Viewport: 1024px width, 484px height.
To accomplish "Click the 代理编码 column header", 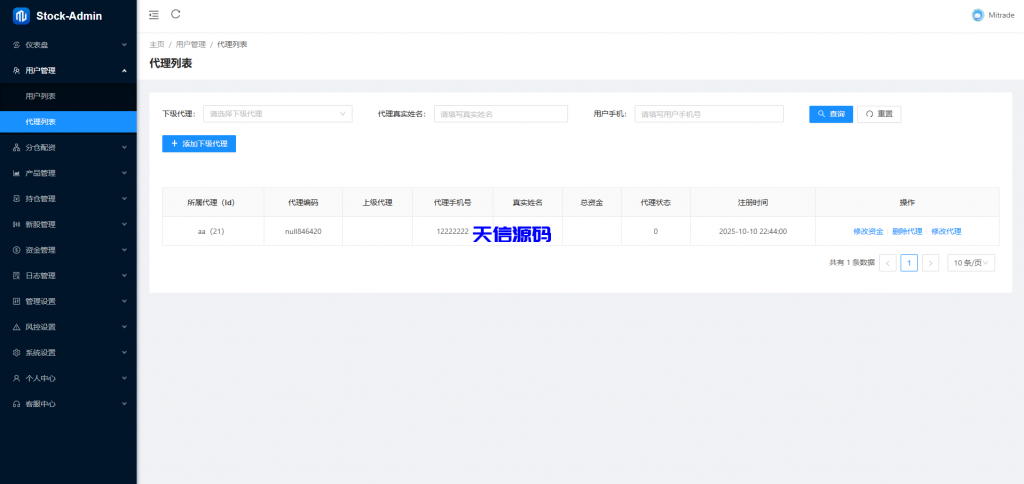I will [303, 202].
